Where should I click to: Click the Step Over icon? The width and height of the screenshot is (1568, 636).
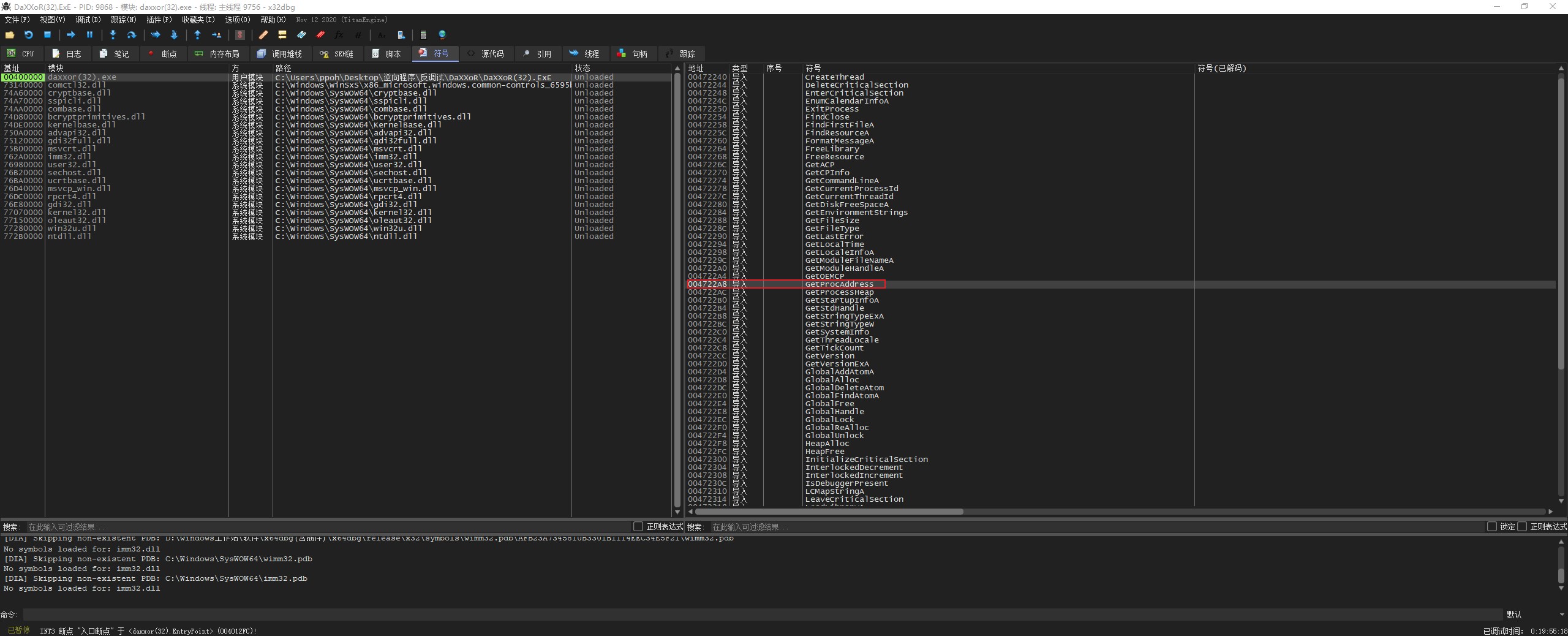[131, 35]
